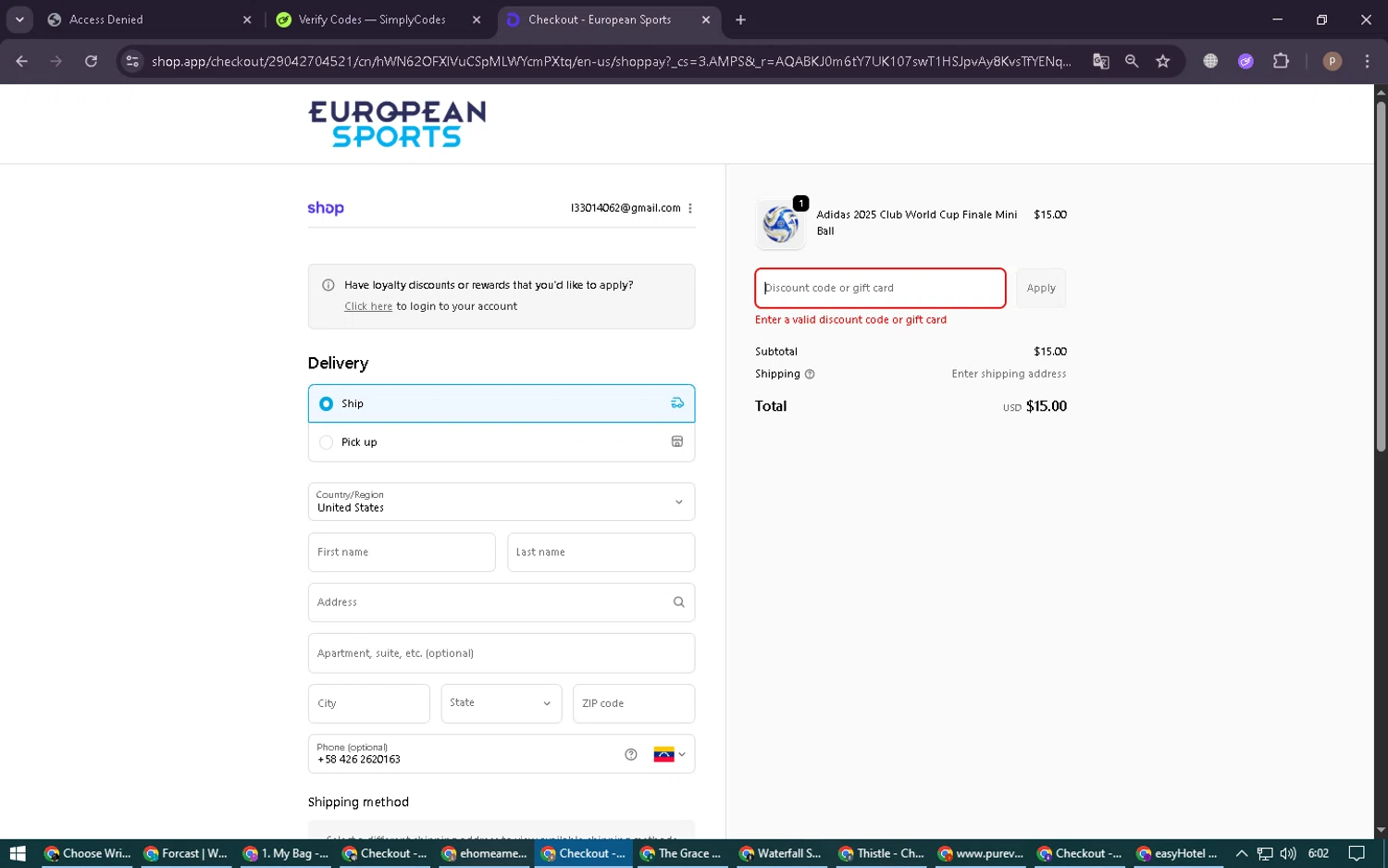The height and width of the screenshot is (868, 1388).
Task: Follow the Click here login link
Action: tap(368, 306)
